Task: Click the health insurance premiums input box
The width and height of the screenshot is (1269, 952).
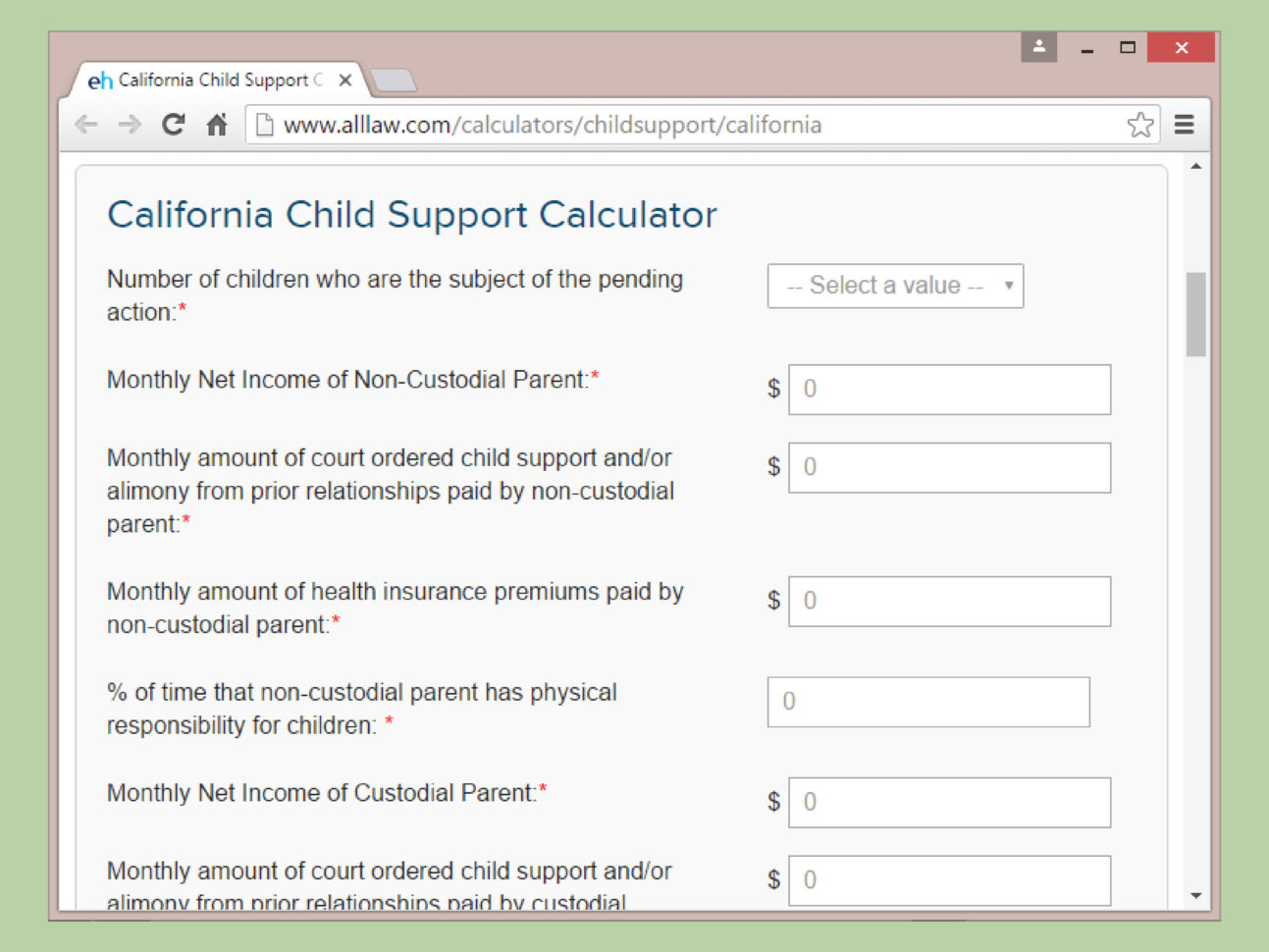Action: (x=949, y=601)
